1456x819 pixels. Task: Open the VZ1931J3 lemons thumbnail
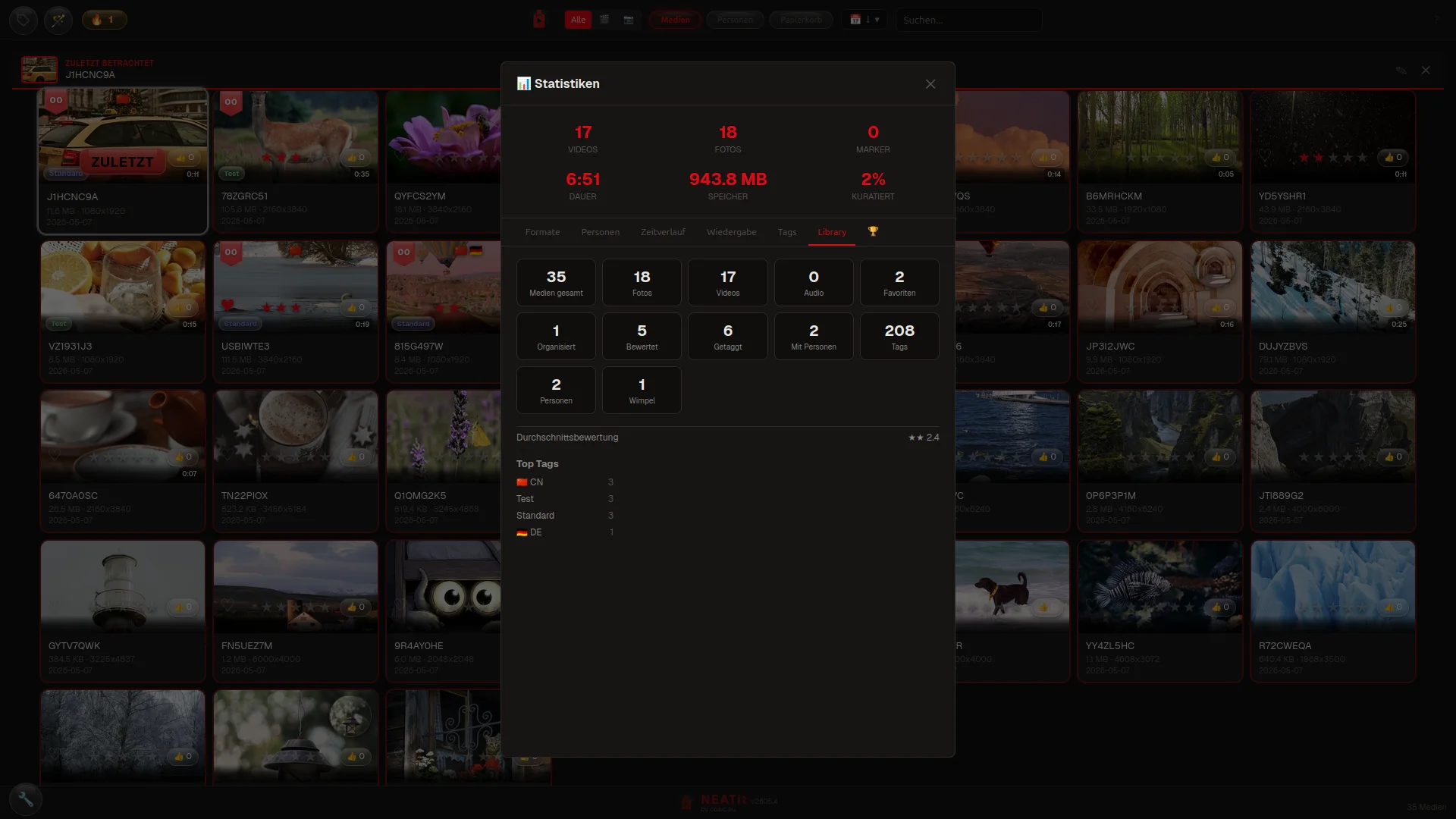(123, 287)
